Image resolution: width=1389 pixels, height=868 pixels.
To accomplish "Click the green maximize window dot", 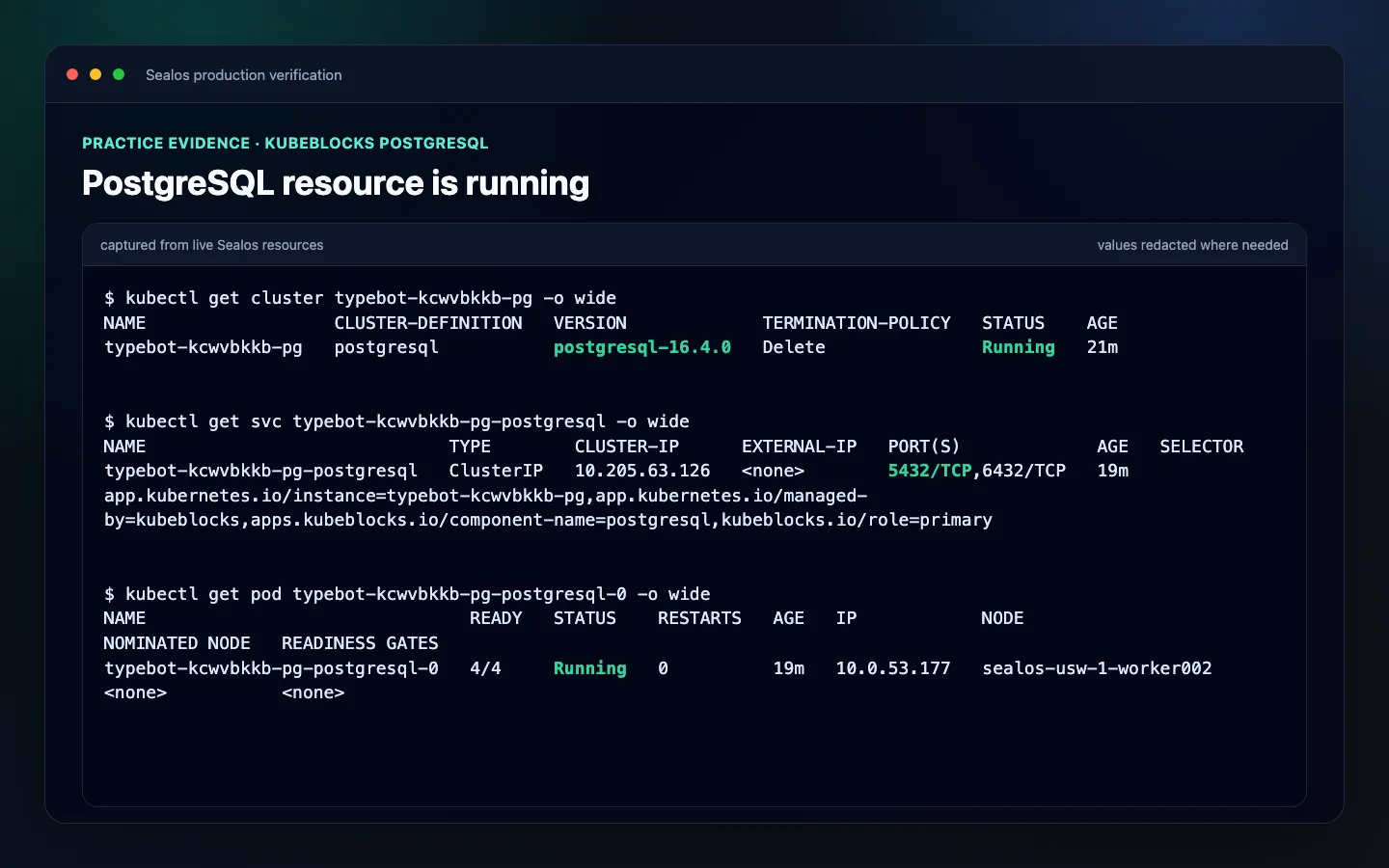I will click(119, 74).
